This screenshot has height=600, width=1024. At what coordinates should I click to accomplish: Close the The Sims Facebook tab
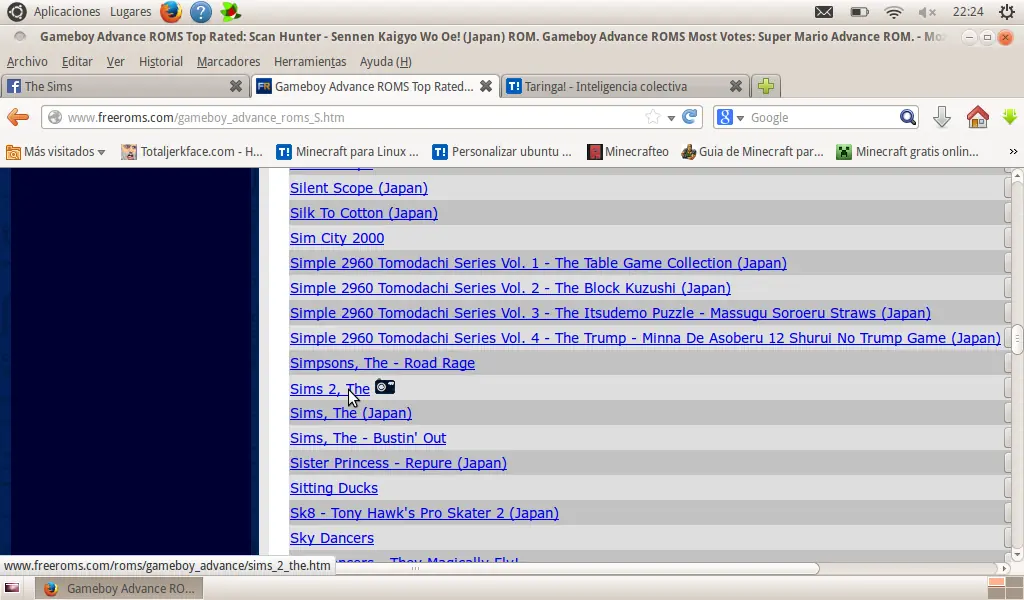[x=236, y=86]
